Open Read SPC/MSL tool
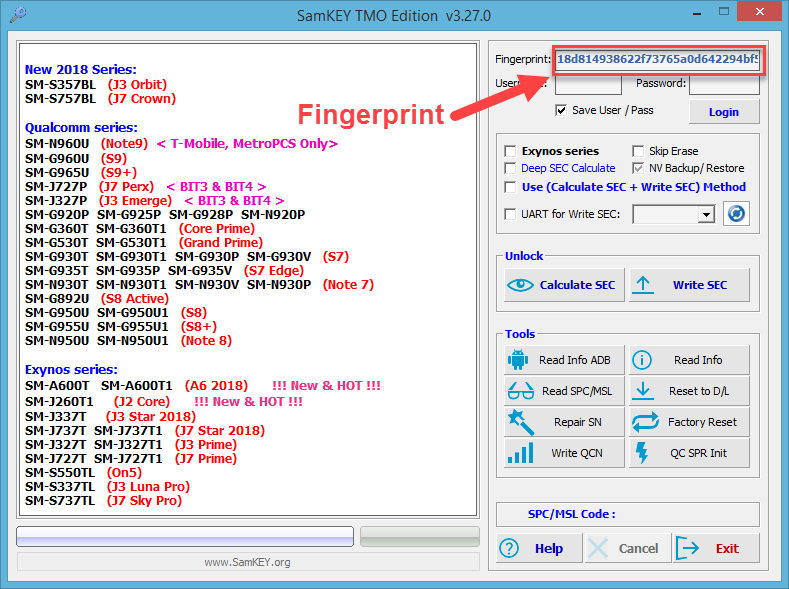The height and width of the screenshot is (589, 789). point(564,391)
